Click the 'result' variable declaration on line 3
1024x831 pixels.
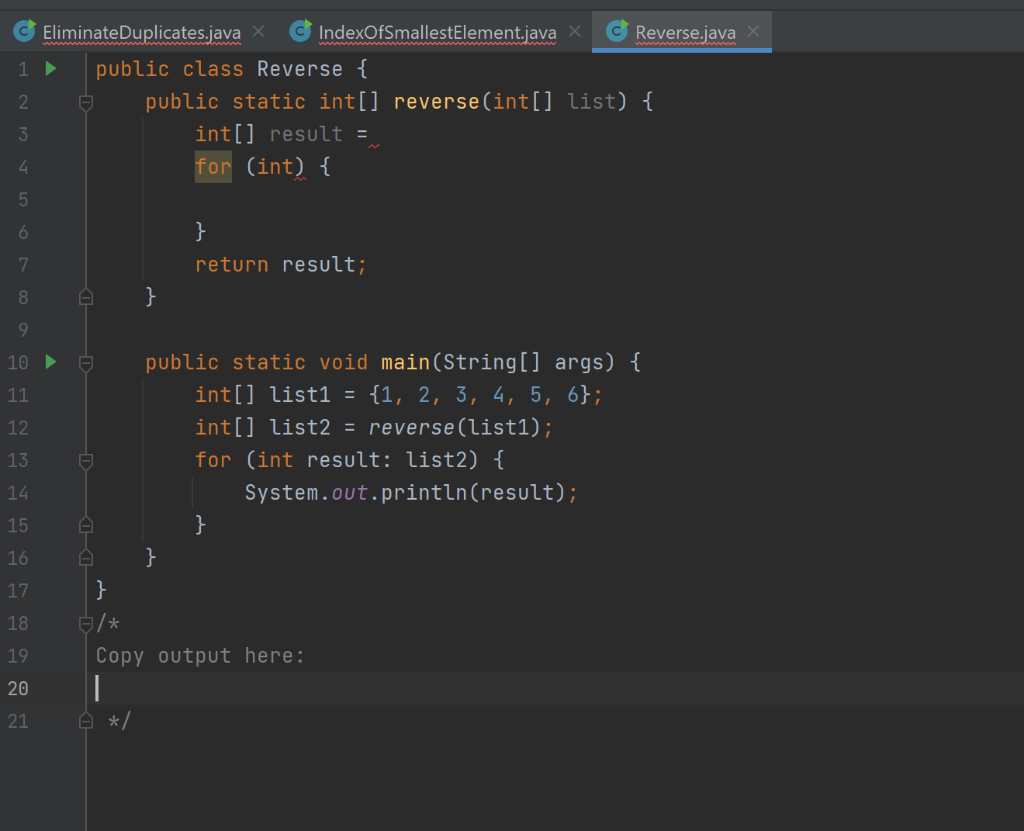tap(306, 134)
